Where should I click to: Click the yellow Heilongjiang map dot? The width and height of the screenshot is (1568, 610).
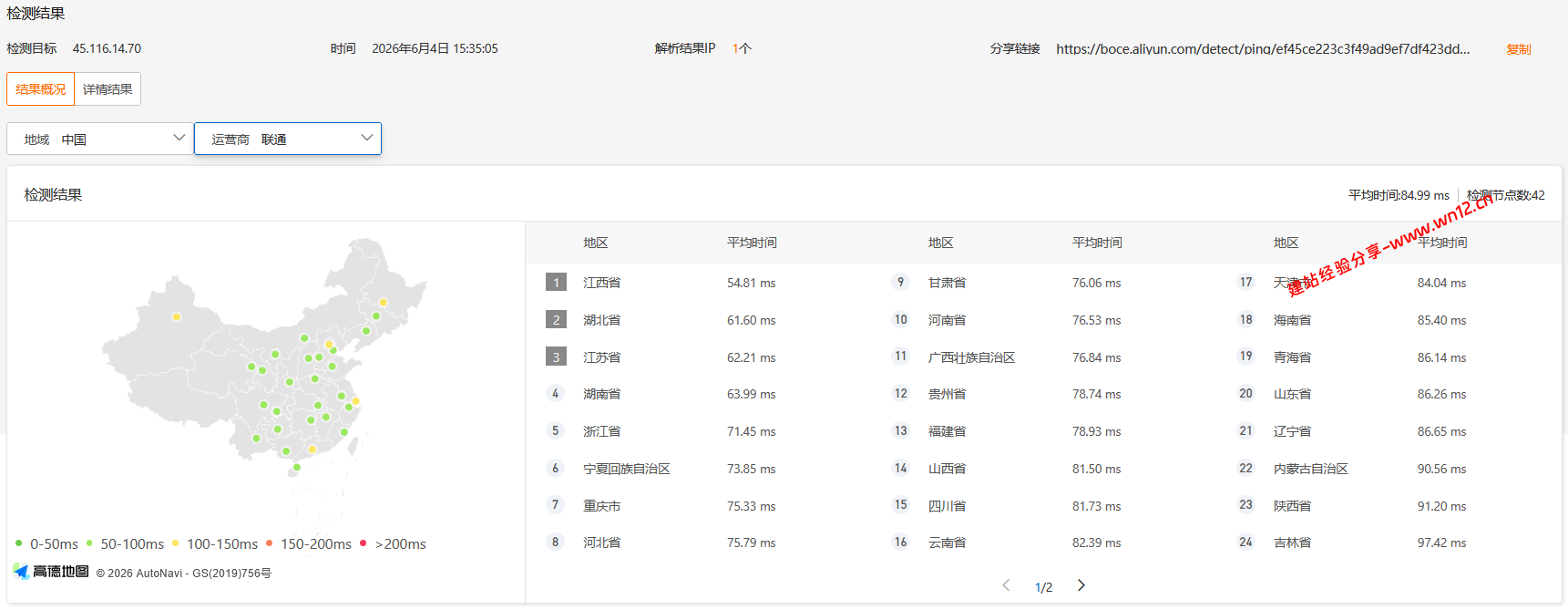(x=384, y=303)
